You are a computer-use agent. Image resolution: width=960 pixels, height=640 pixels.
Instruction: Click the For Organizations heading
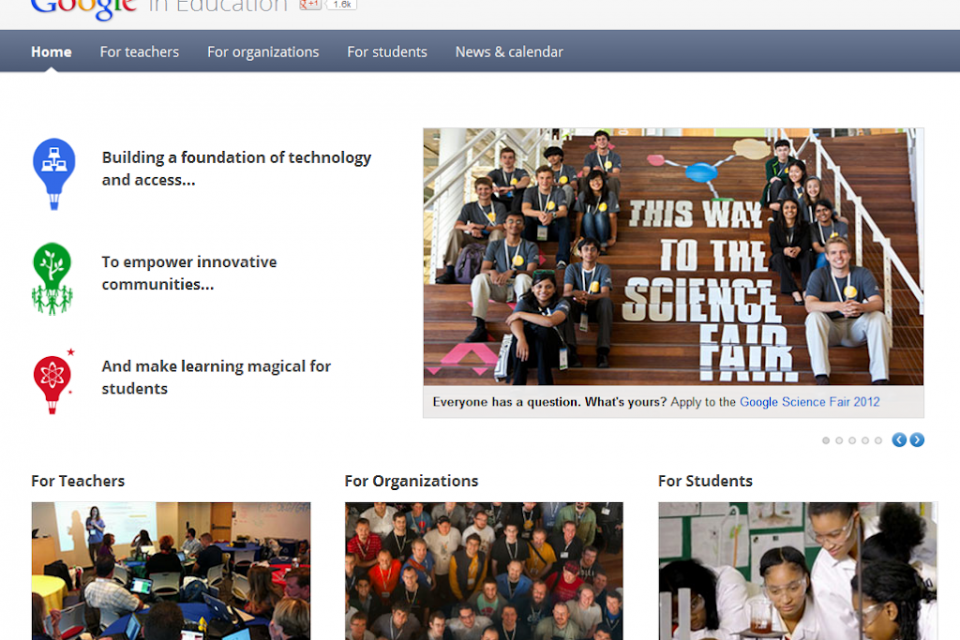click(411, 481)
